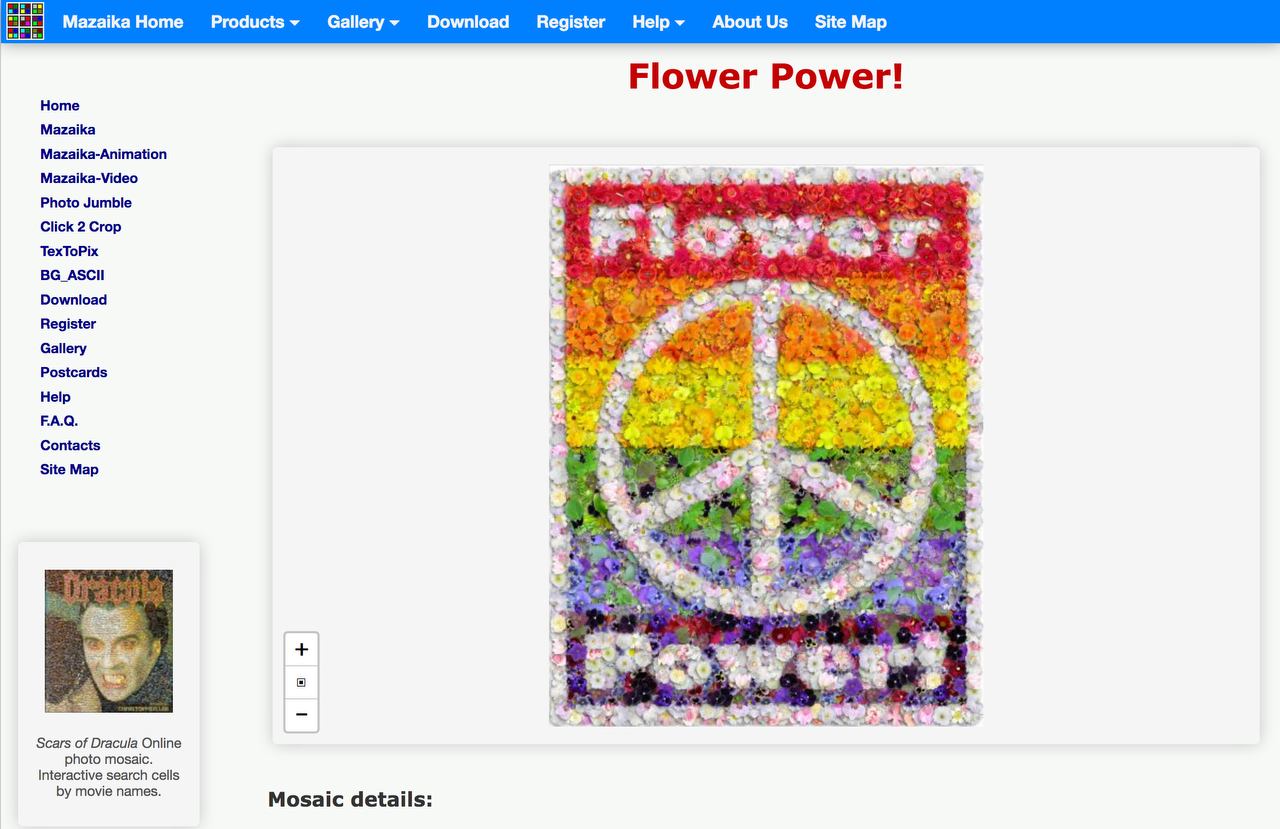
Task: Go to the Postcards page
Action: pyautogui.click(x=73, y=372)
